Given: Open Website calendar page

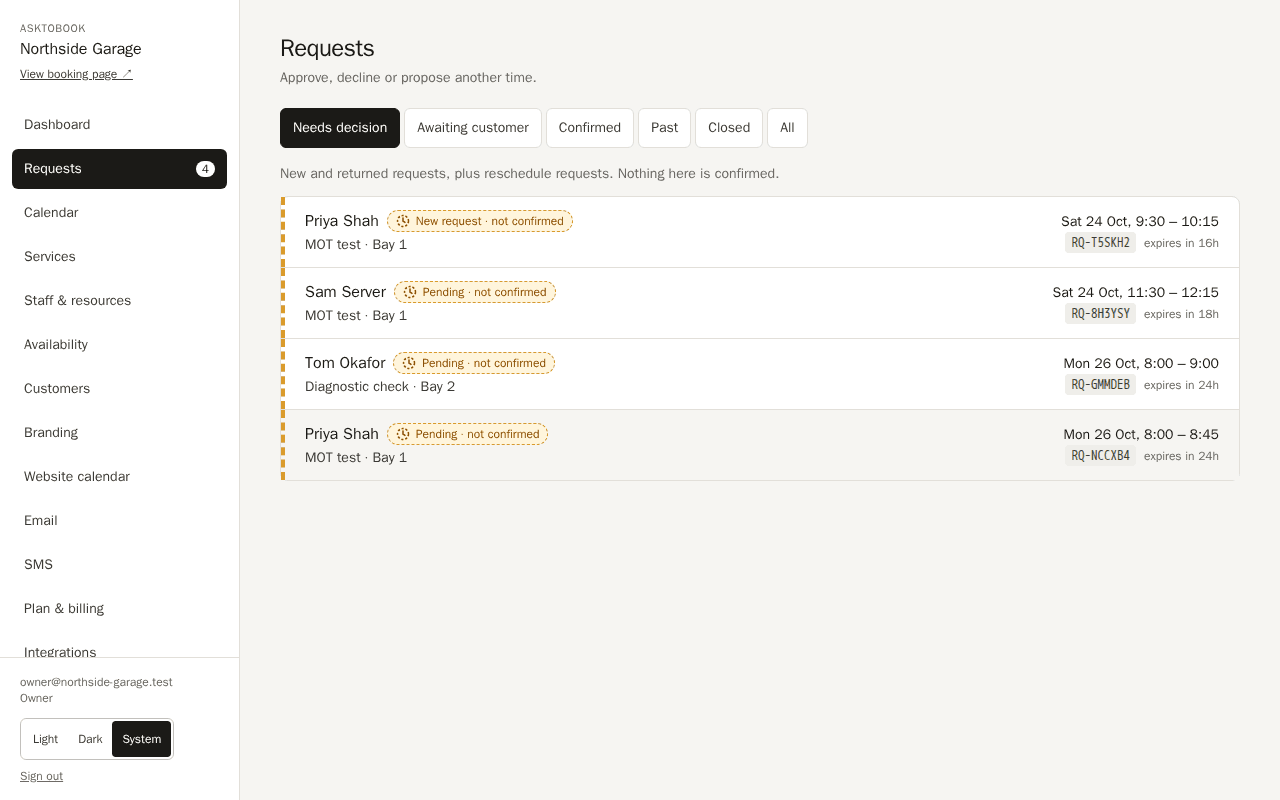Looking at the screenshot, I should (x=119, y=477).
